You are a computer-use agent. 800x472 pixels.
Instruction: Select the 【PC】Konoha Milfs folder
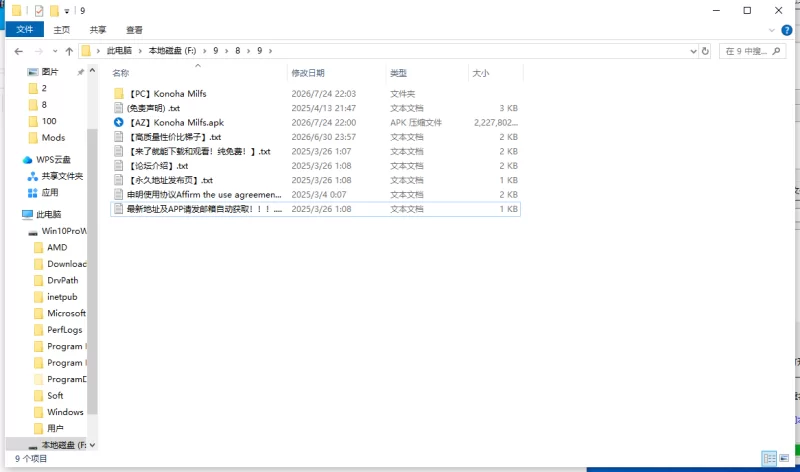(315, 93)
